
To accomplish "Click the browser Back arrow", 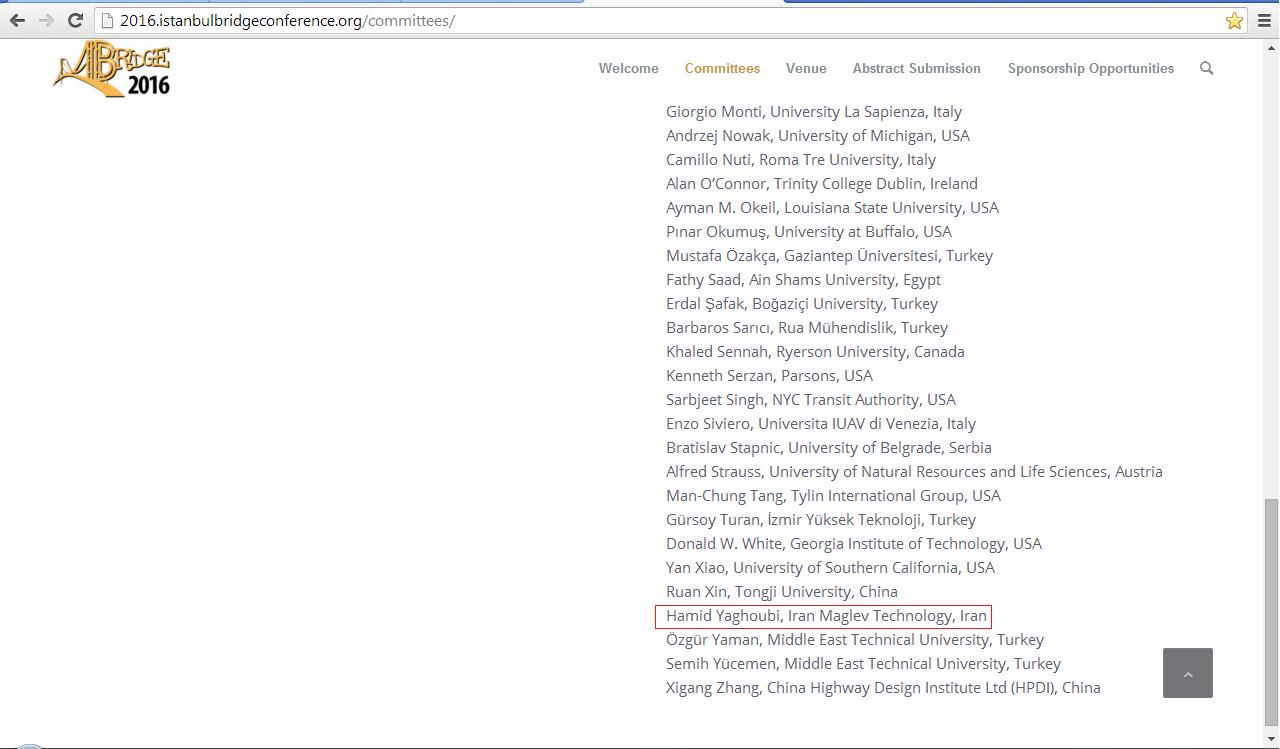I will click(17, 20).
